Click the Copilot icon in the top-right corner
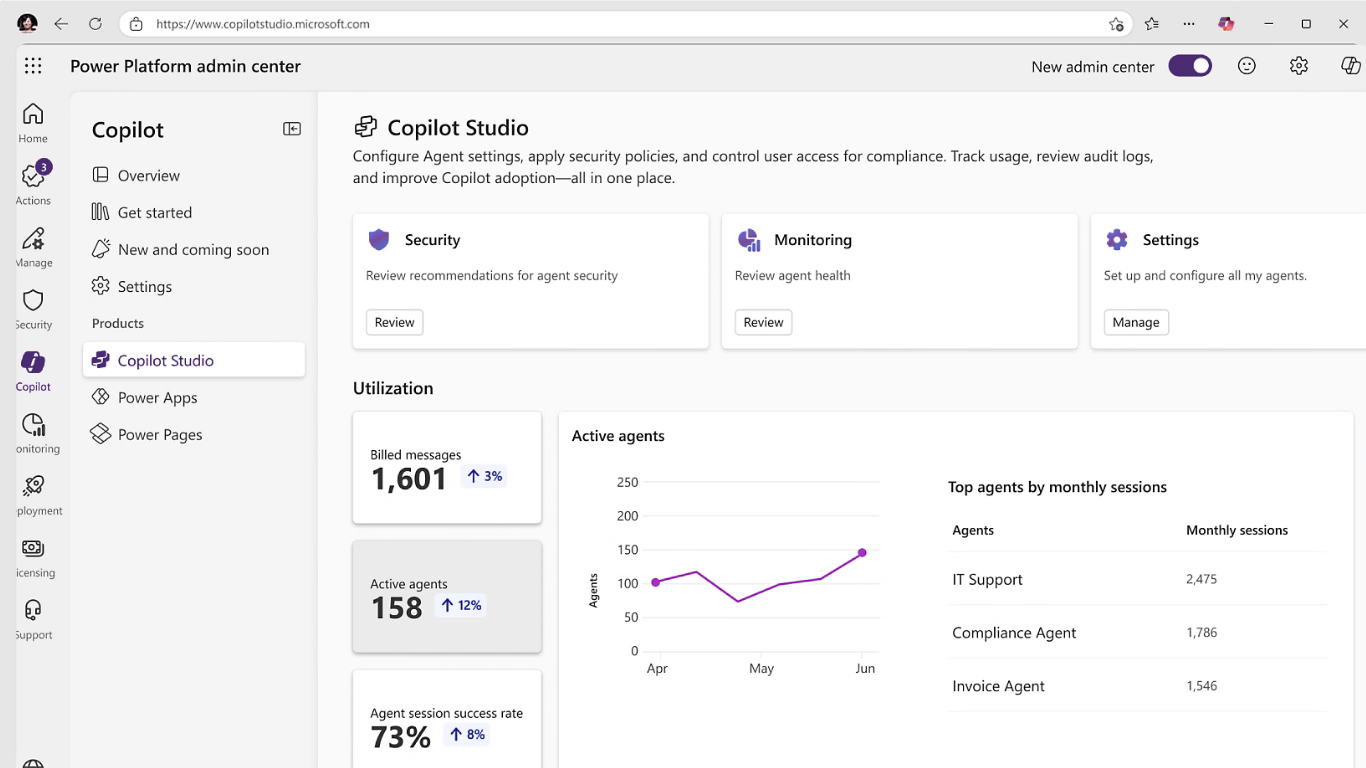 pos(1352,65)
